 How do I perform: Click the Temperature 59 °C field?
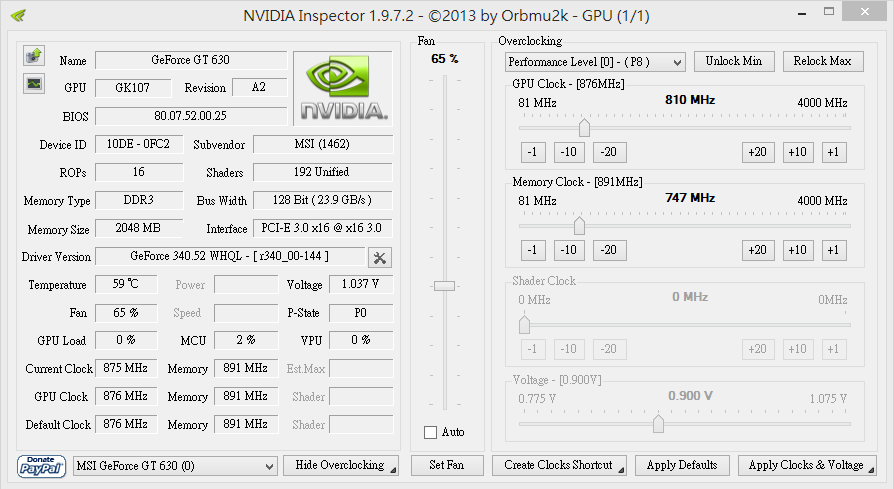[x=126, y=284]
